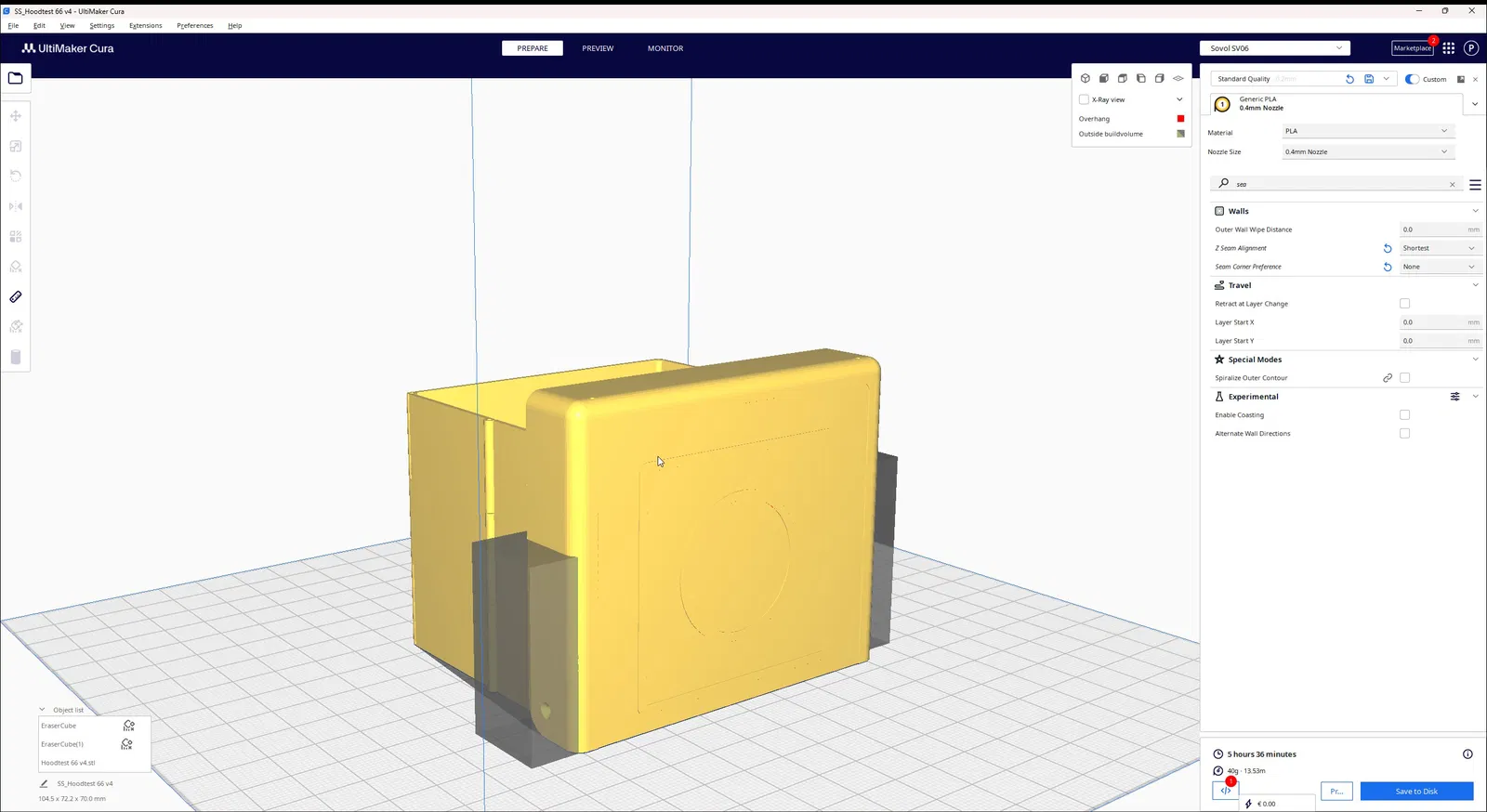This screenshot has height=812, width=1487.
Task: Click the Spiralize Outer Contour link icon
Action: (1388, 378)
